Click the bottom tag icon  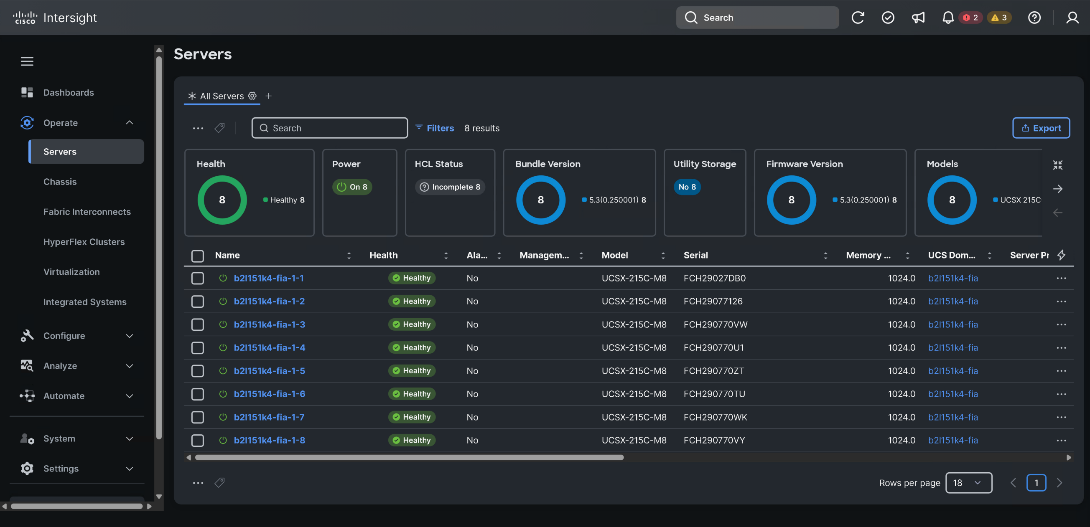tap(219, 483)
